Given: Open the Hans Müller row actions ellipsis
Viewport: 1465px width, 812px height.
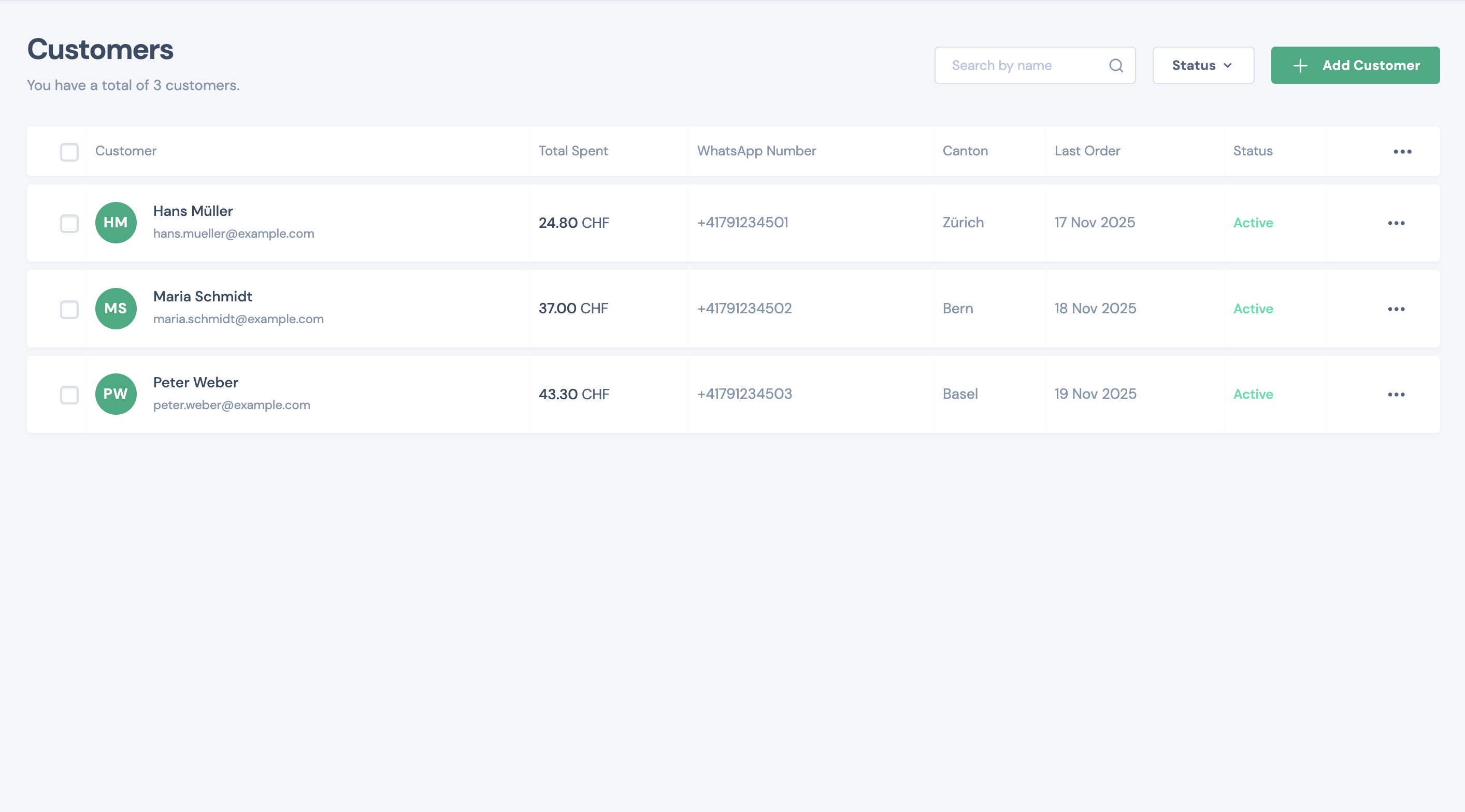Looking at the screenshot, I should 1396,223.
